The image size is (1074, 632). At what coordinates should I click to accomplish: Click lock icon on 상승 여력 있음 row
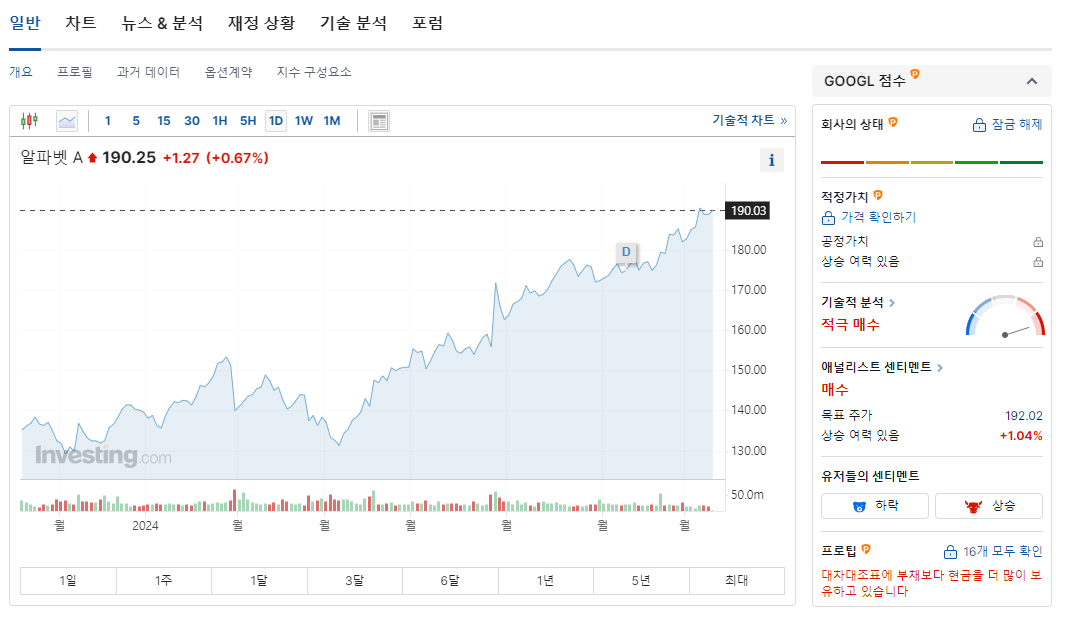1038,262
